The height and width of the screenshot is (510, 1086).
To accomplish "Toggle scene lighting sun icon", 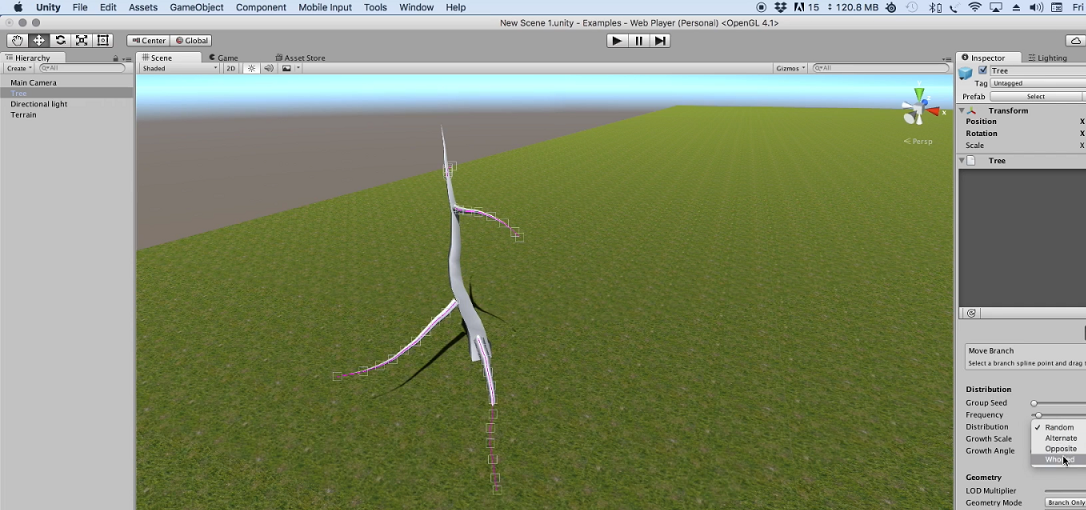I will tap(251, 68).
